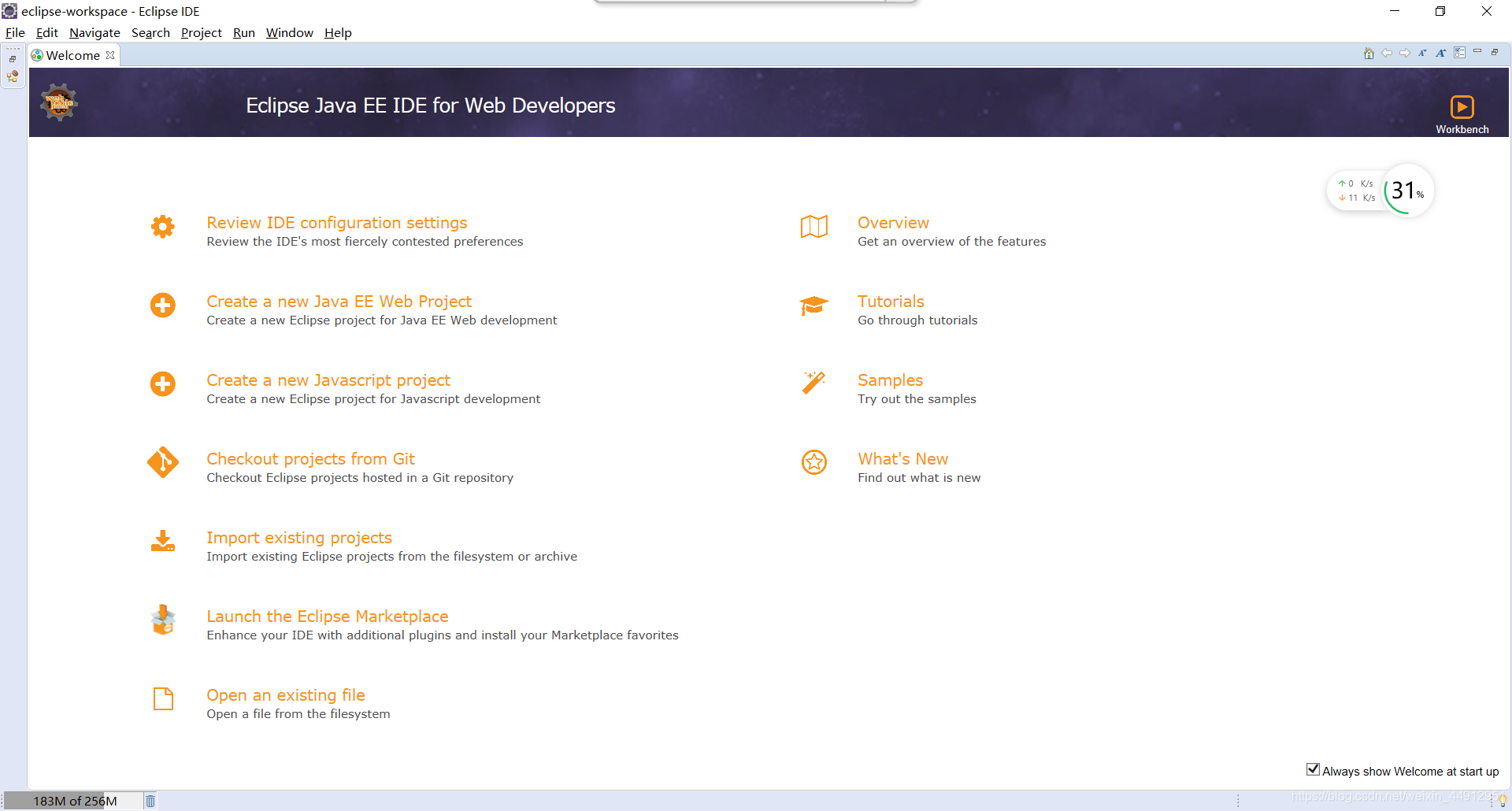Click the Samples magic wand icon
This screenshot has height=811, width=1512.
click(814, 383)
